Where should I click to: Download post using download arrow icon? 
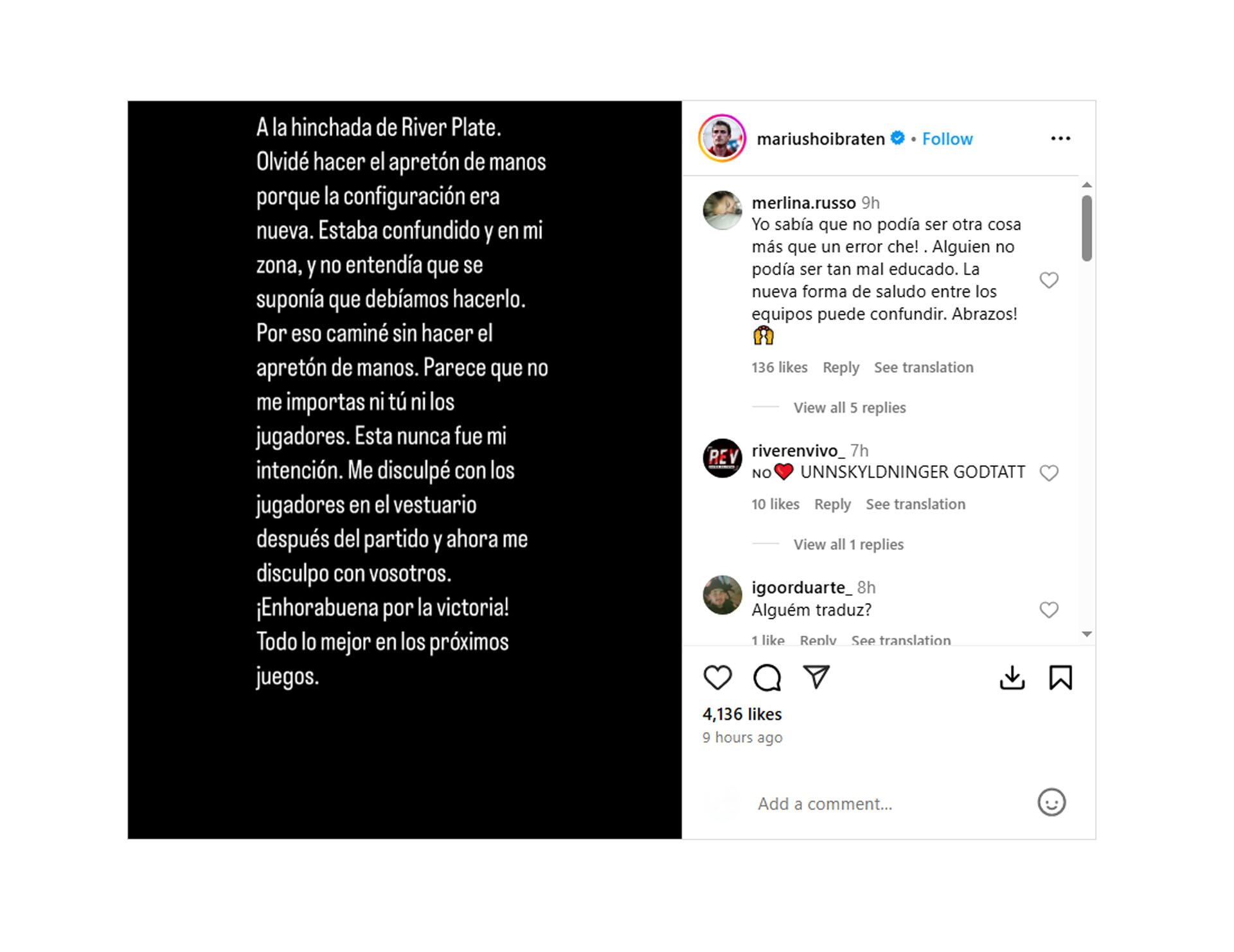[x=1012, y=678]
